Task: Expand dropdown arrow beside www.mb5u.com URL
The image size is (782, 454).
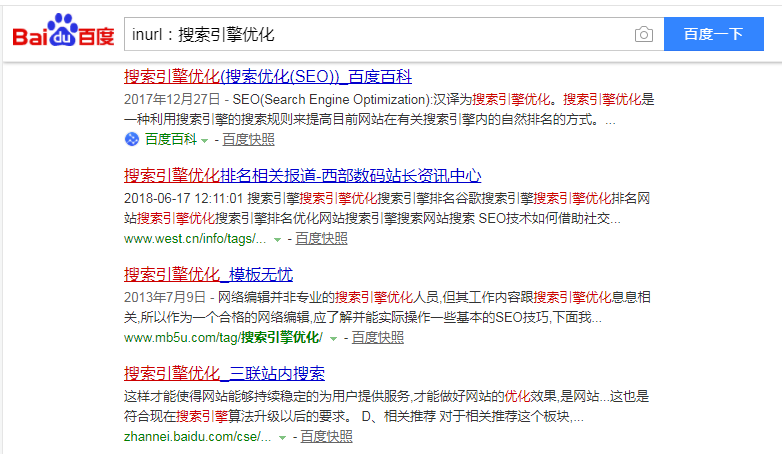Action: click(334, 339)
